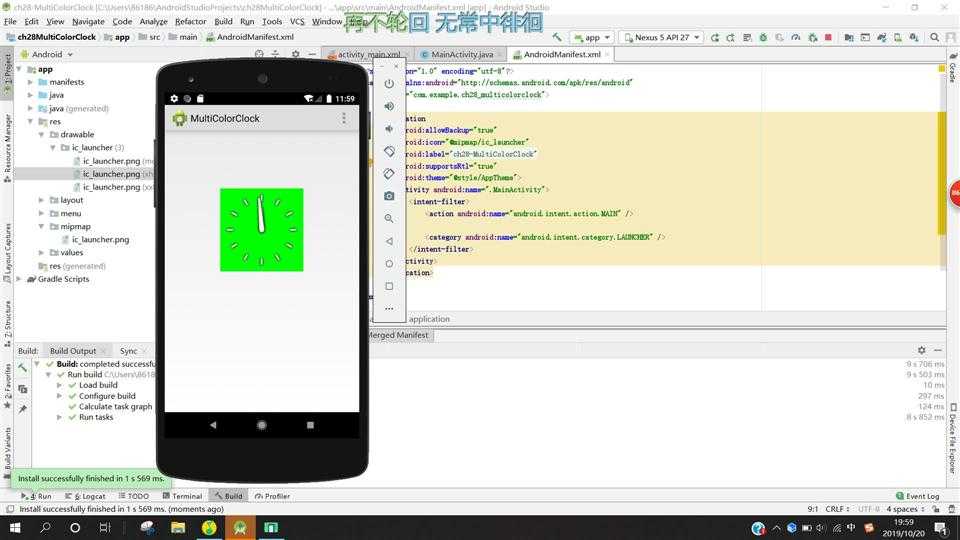
Task: Open the Analyze menu
Action: pos(153,21)
